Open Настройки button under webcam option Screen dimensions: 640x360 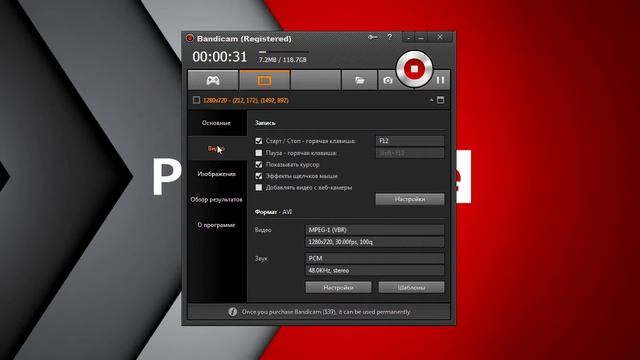[x=410, y=199]
